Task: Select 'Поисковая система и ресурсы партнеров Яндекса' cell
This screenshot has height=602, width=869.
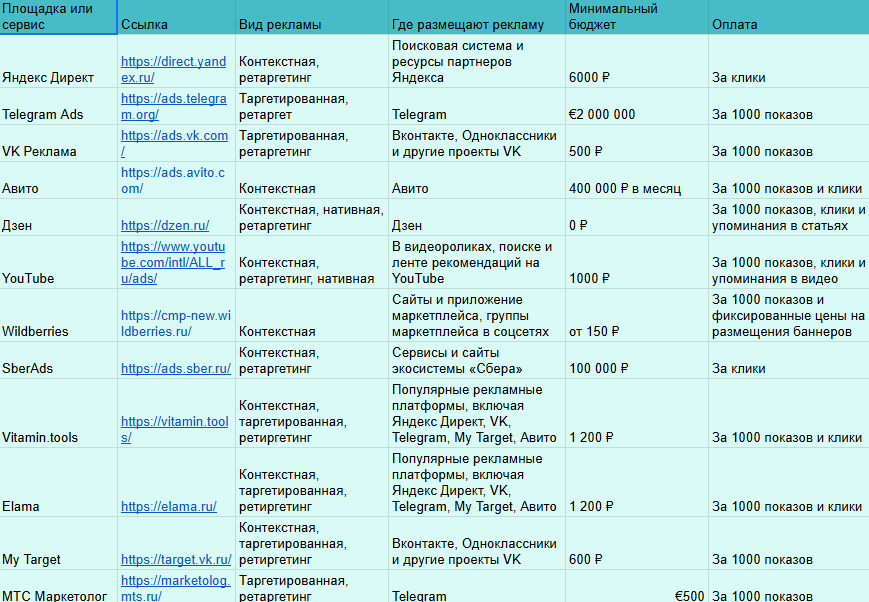Action: pos(477,61)
